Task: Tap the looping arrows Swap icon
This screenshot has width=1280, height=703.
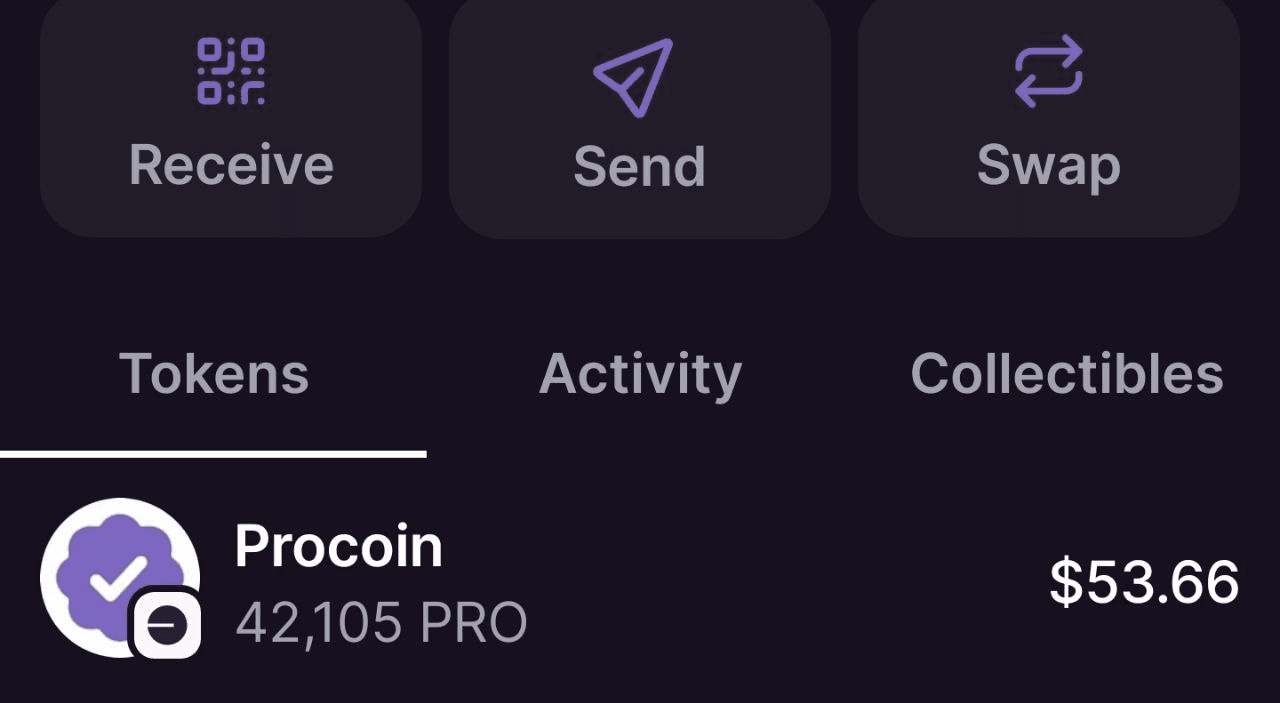Action: pyautogui.click(x=1048, y=71)
